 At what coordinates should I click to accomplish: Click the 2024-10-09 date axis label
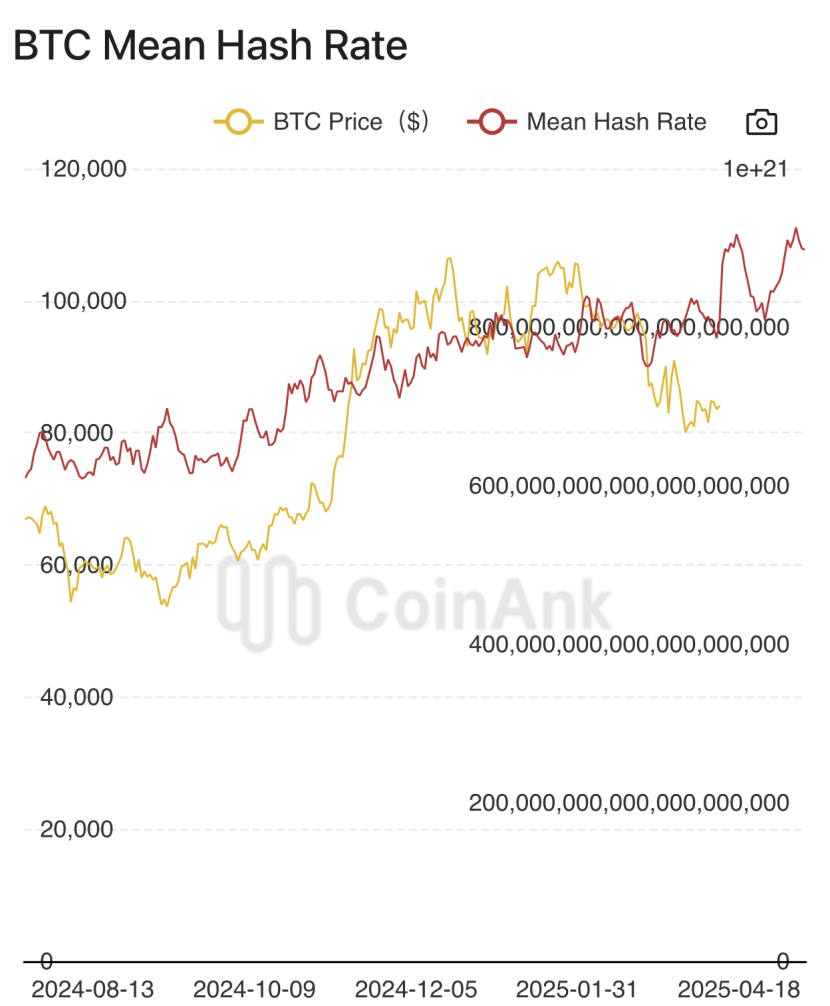254,989
